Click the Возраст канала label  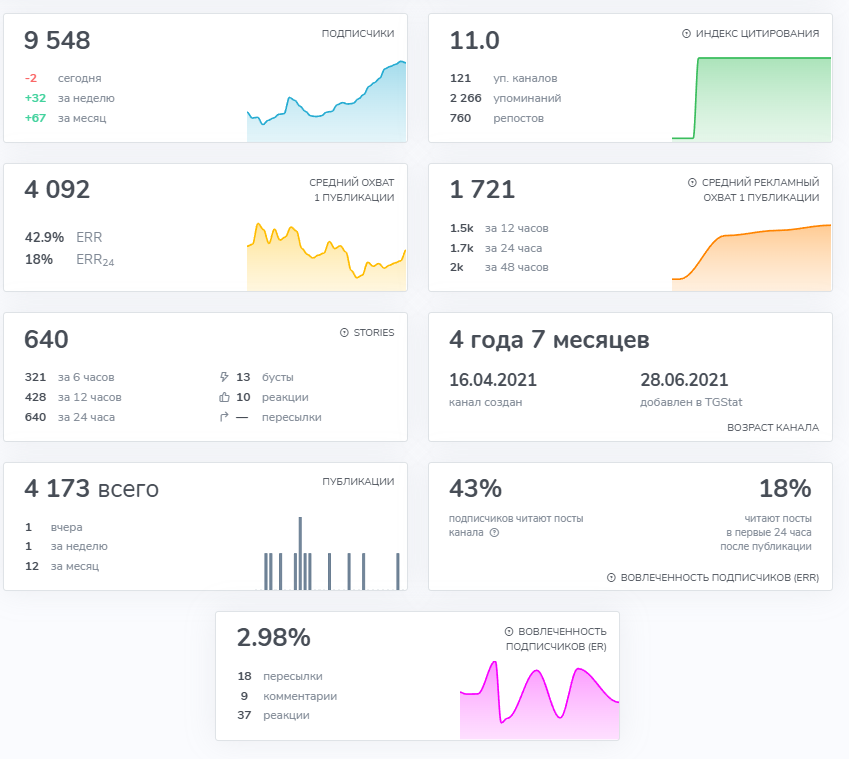(x=773, y=428)
